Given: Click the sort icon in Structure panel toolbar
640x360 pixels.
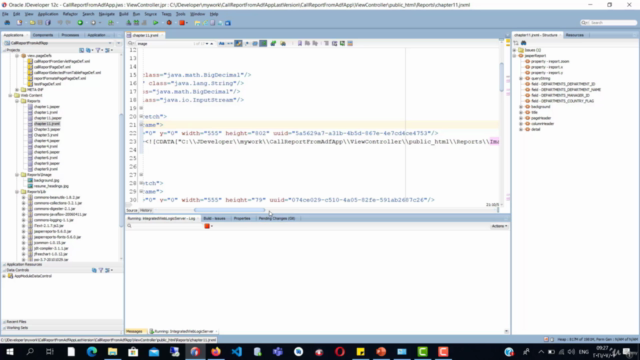Looking at the screenshot, I should (516, 43).
